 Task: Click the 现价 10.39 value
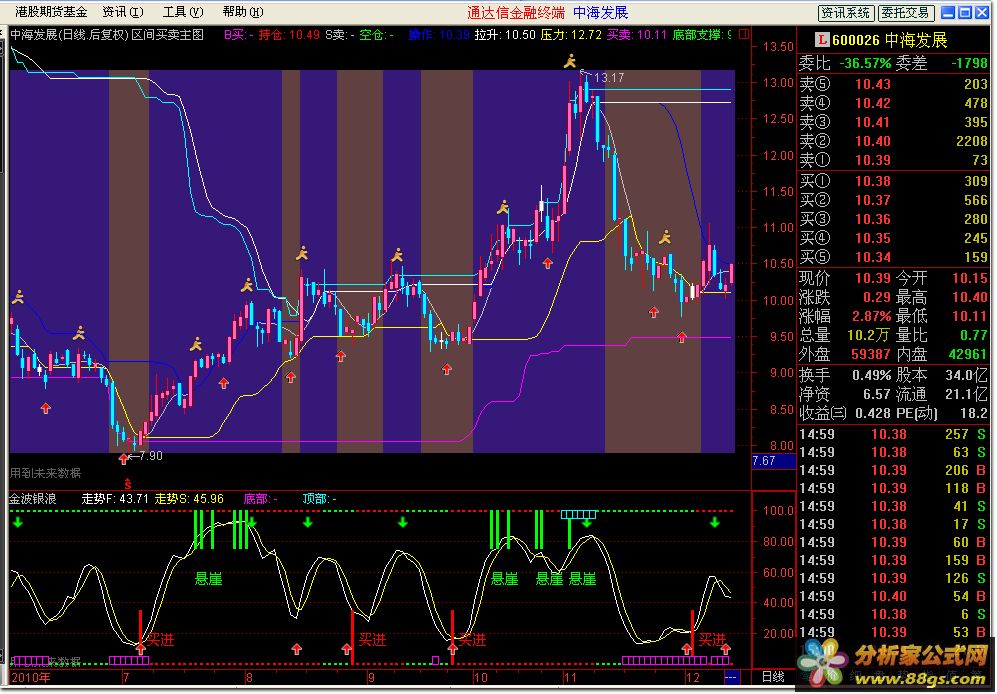click(x=872, y=278)
